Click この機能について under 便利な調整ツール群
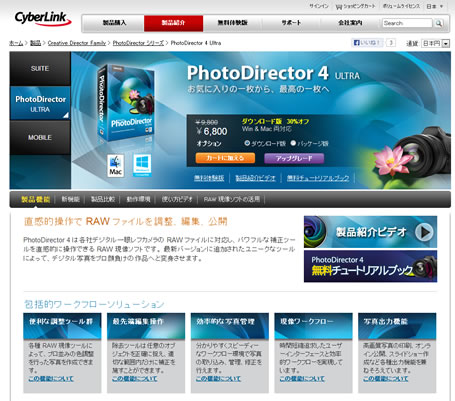The height and width of the screenshot is (401, 455). [x=51, y=379]
